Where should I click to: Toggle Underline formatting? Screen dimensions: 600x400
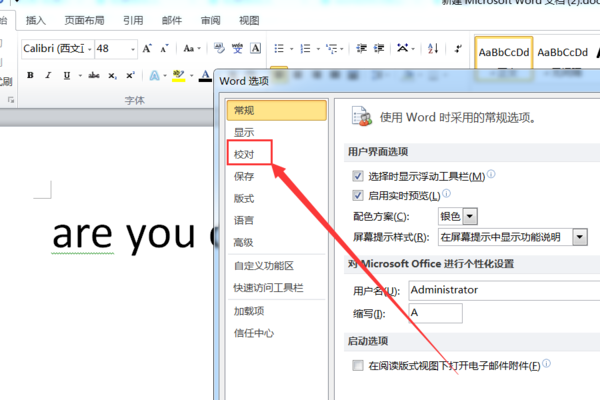[67, 75]
